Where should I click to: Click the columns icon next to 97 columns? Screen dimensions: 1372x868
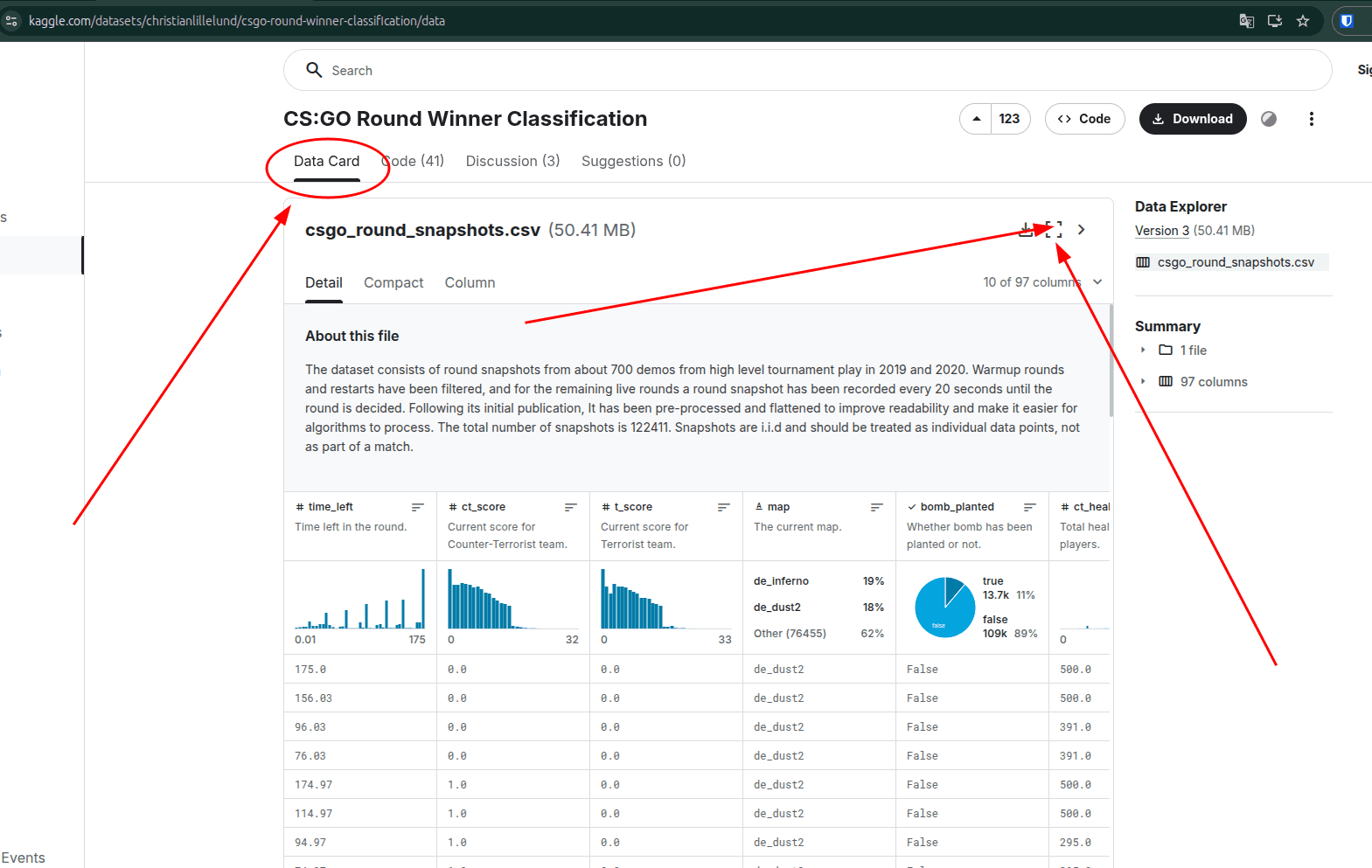pyautogui.click(x=1166, y=381)
